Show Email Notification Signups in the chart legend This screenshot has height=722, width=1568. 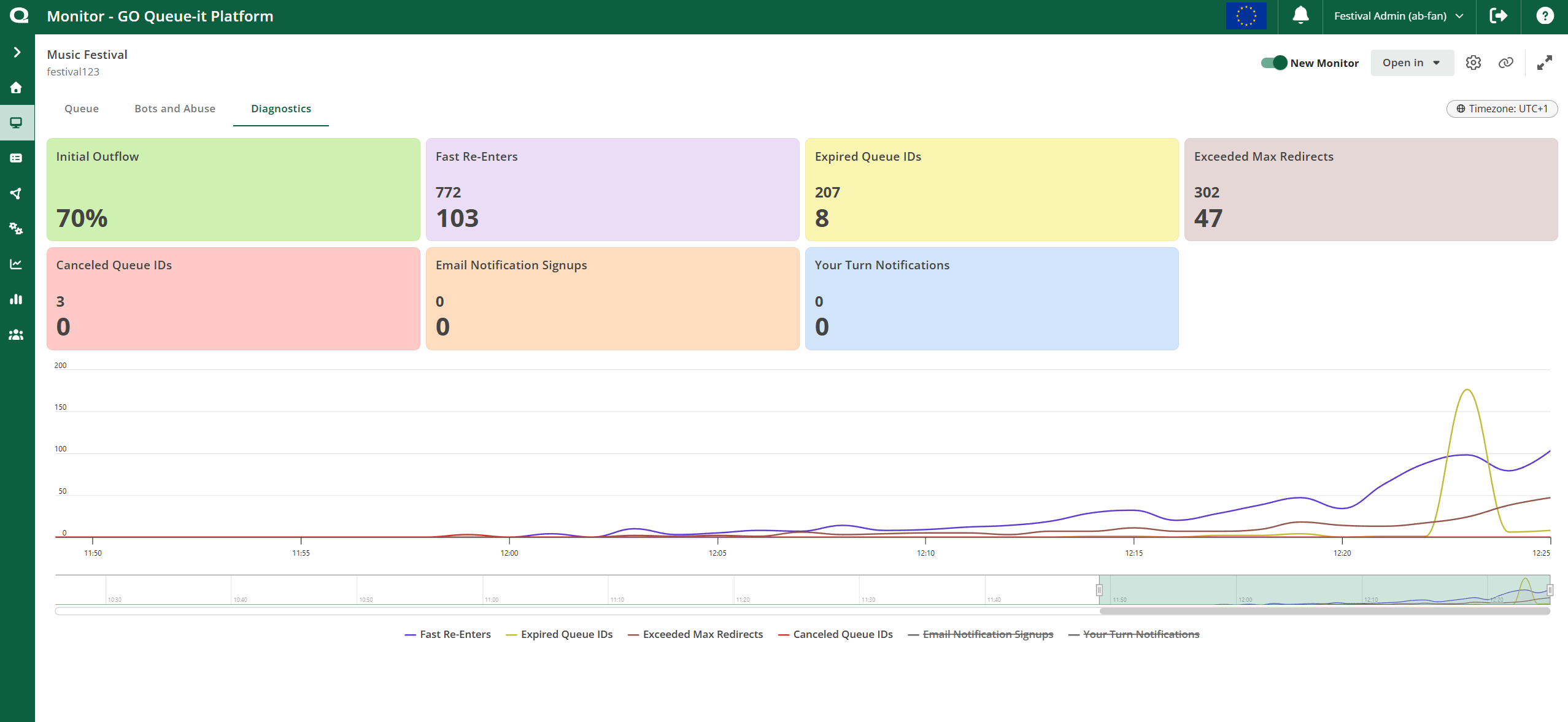click(988, 634)
